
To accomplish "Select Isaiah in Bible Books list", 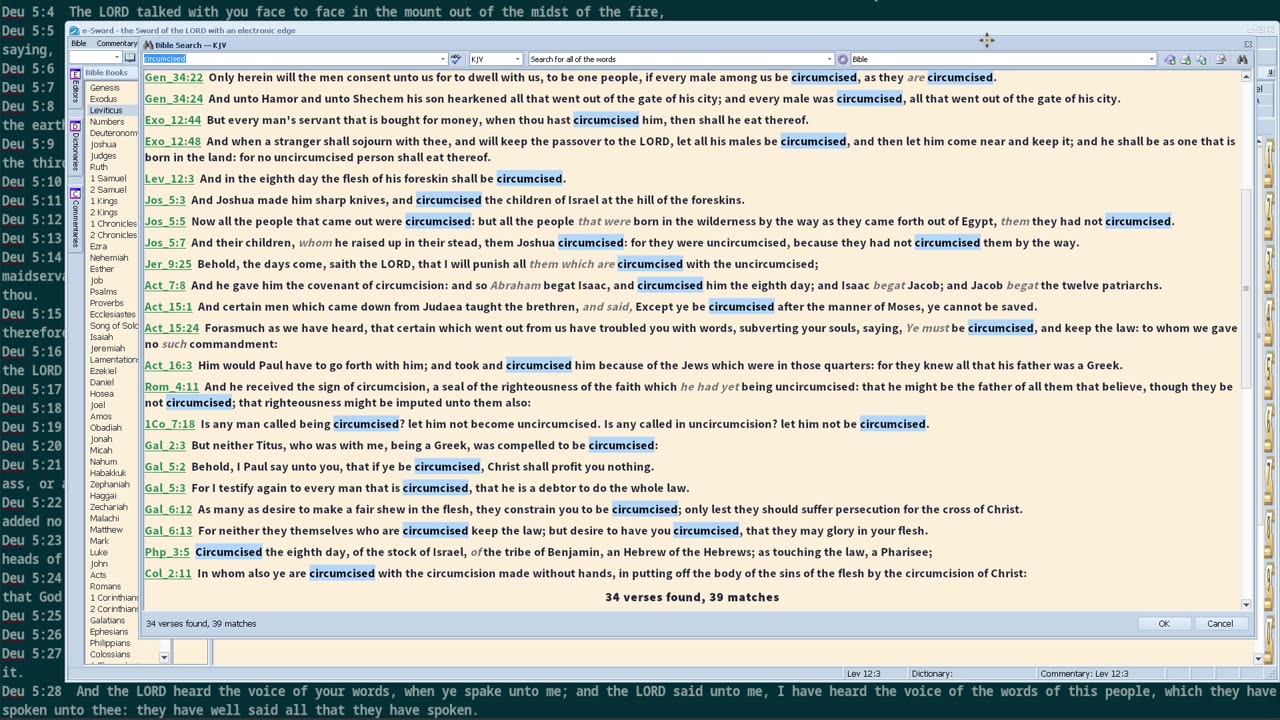I will [x=101, y=337].
